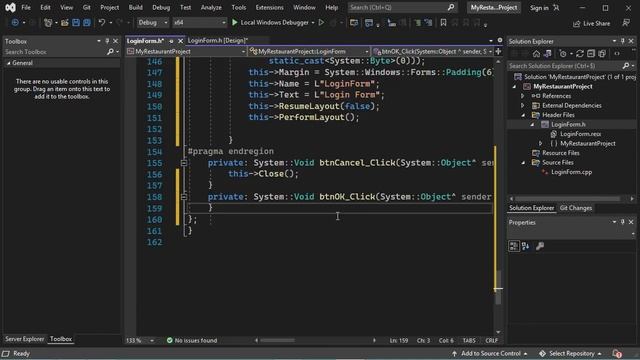Click the New Project icon in the toolbar
The height and width of the screenshot is (360, 640).
[48, 23]
